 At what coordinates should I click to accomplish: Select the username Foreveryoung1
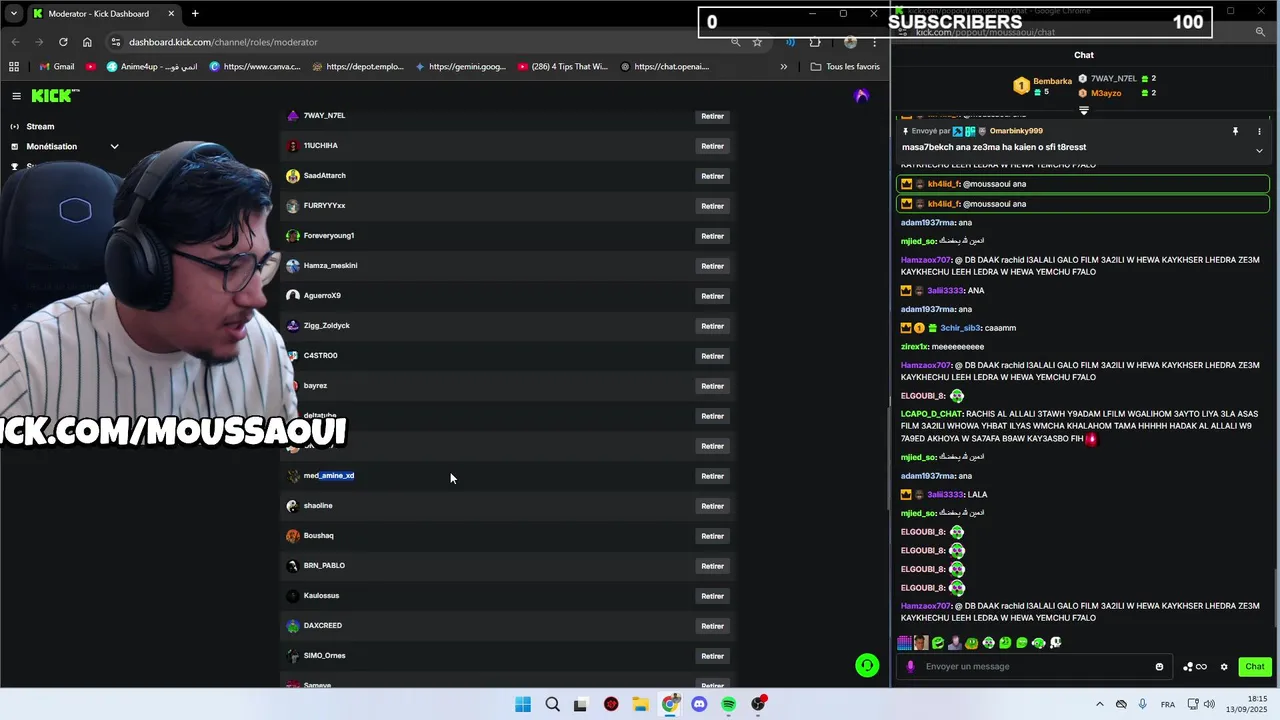coord(329,236)
